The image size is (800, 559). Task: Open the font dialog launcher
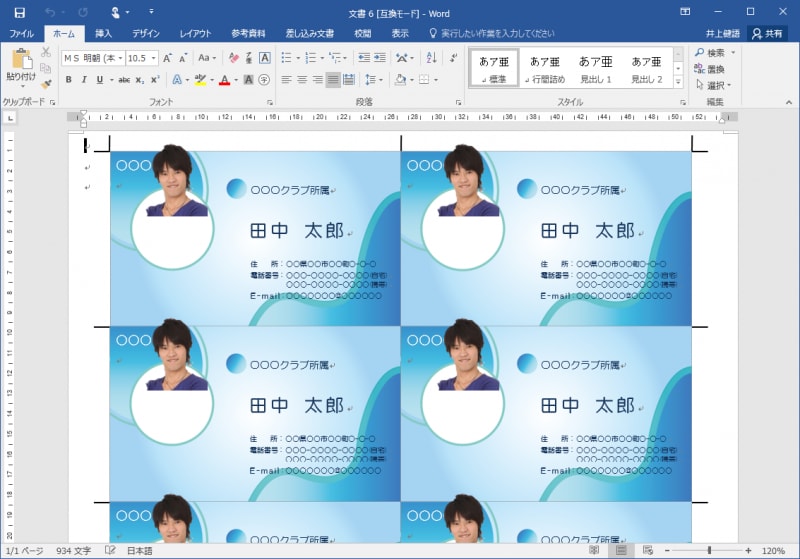(270, 103)
